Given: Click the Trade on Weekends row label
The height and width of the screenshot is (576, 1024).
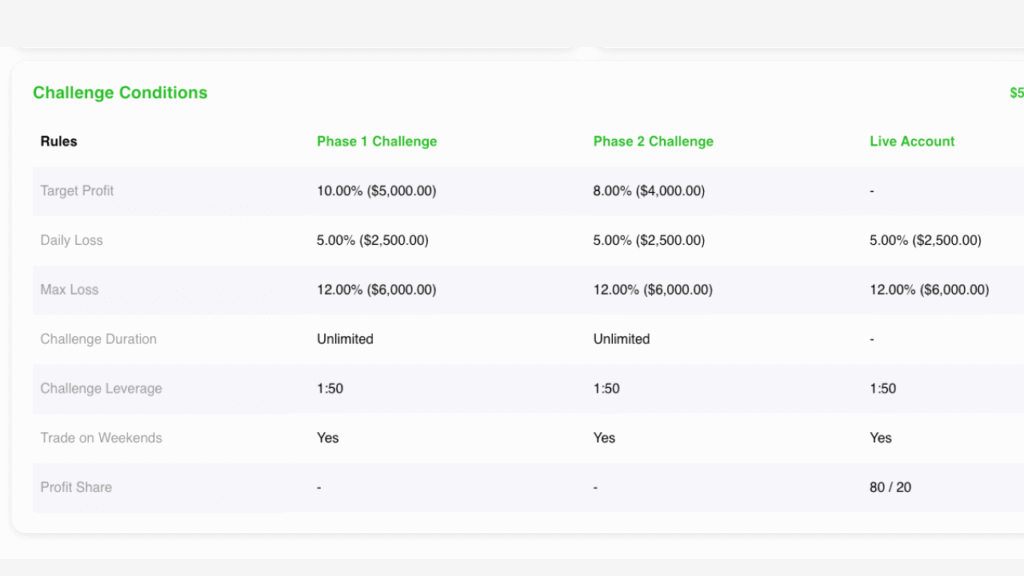Looking at the screenshot, I should [101, 438].
